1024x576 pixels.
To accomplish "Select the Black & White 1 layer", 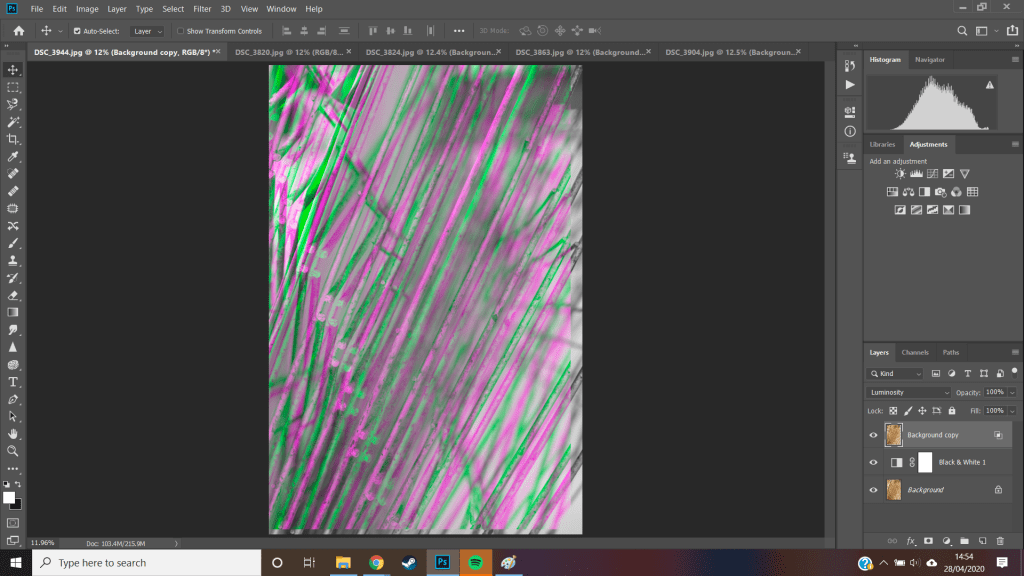I will [962, 462].
